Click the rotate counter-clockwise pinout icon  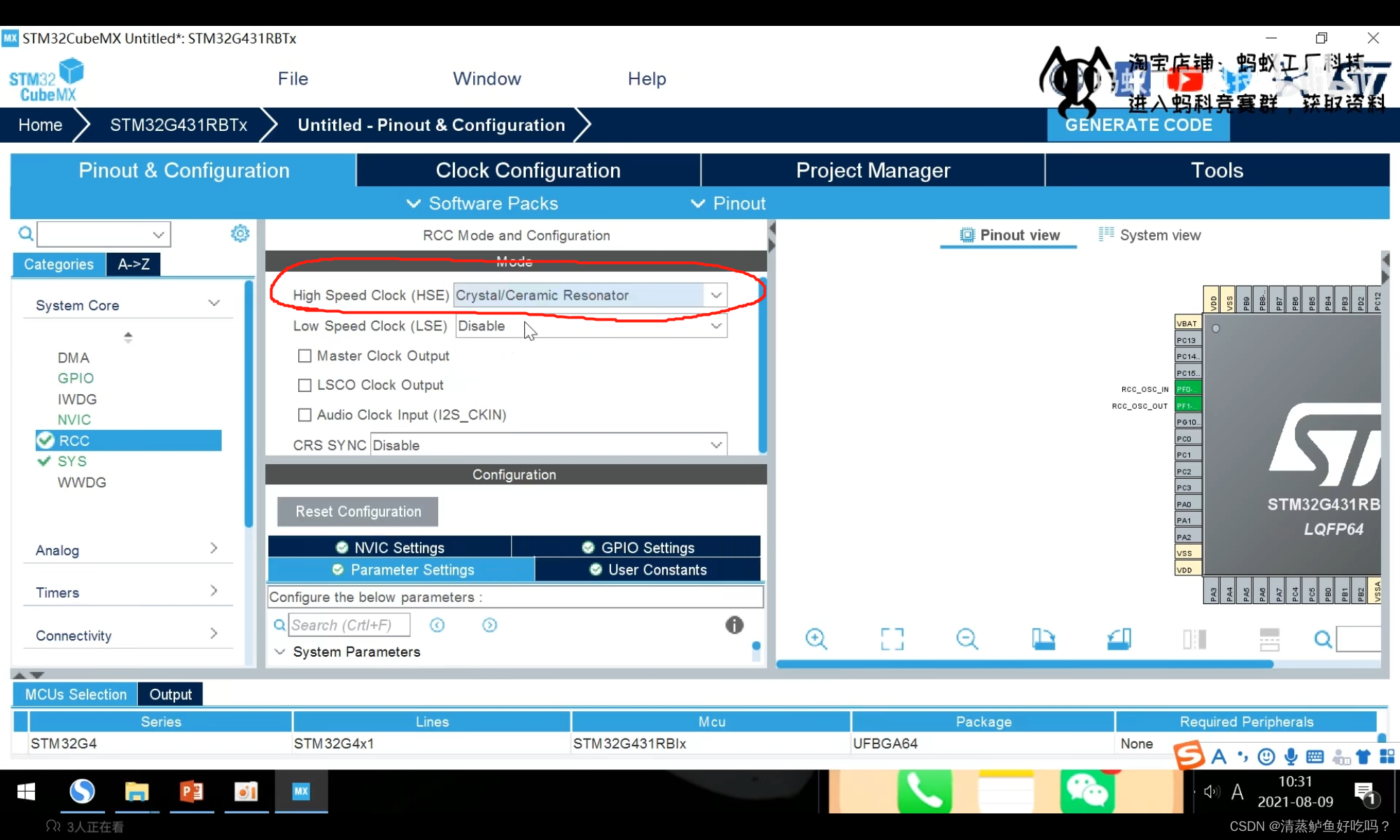tap(1119, 638)
